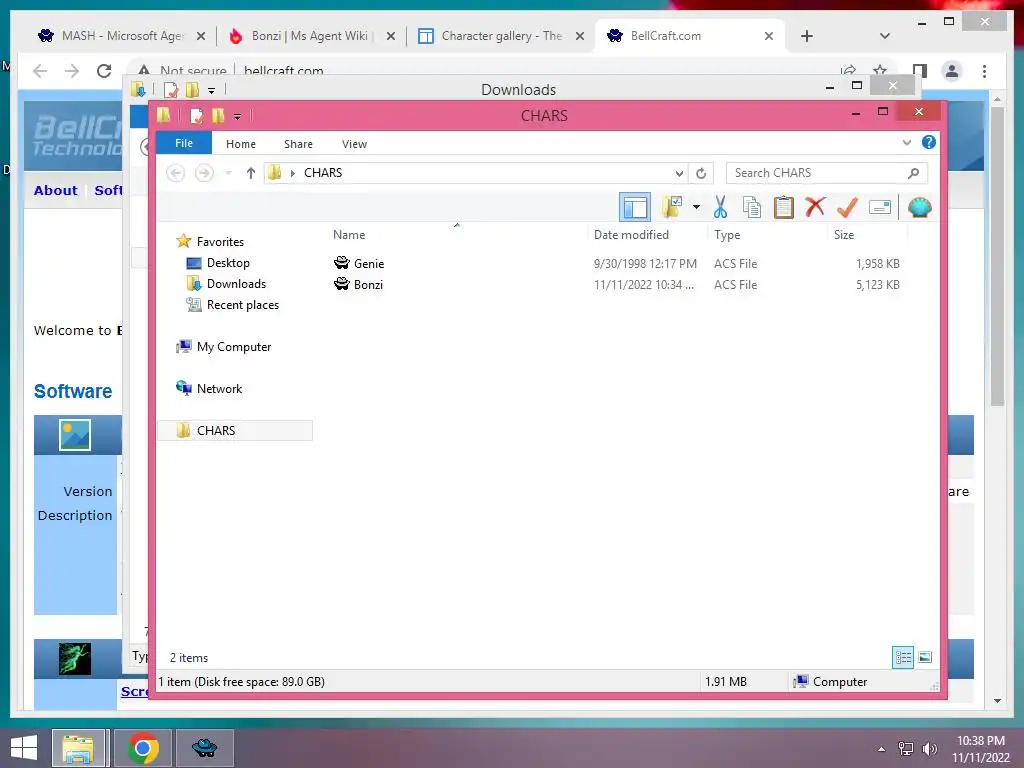Click the Rename toolbar icon
Viewport: 1024px width, 768px height.
coord(880,207)
